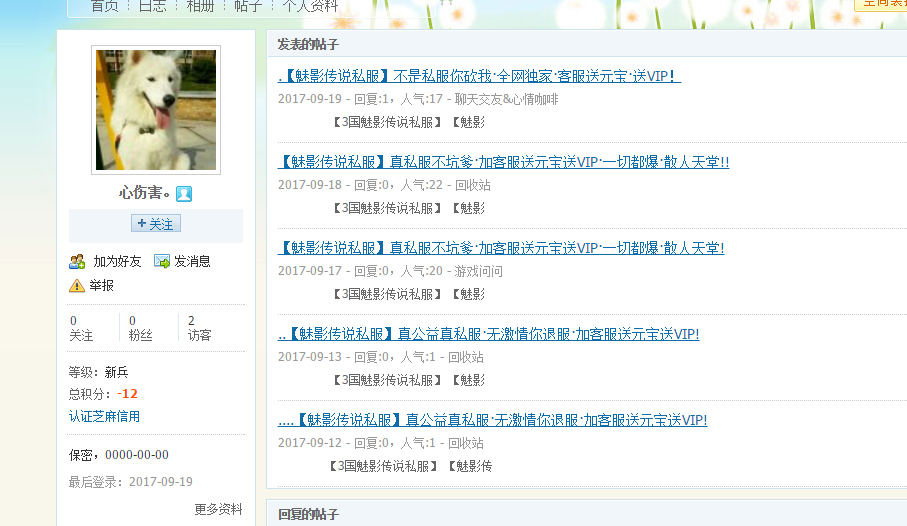Open post ending with 散人天堂!! from 2017-09-18
The image size is (907, 526).
[503, 162]
